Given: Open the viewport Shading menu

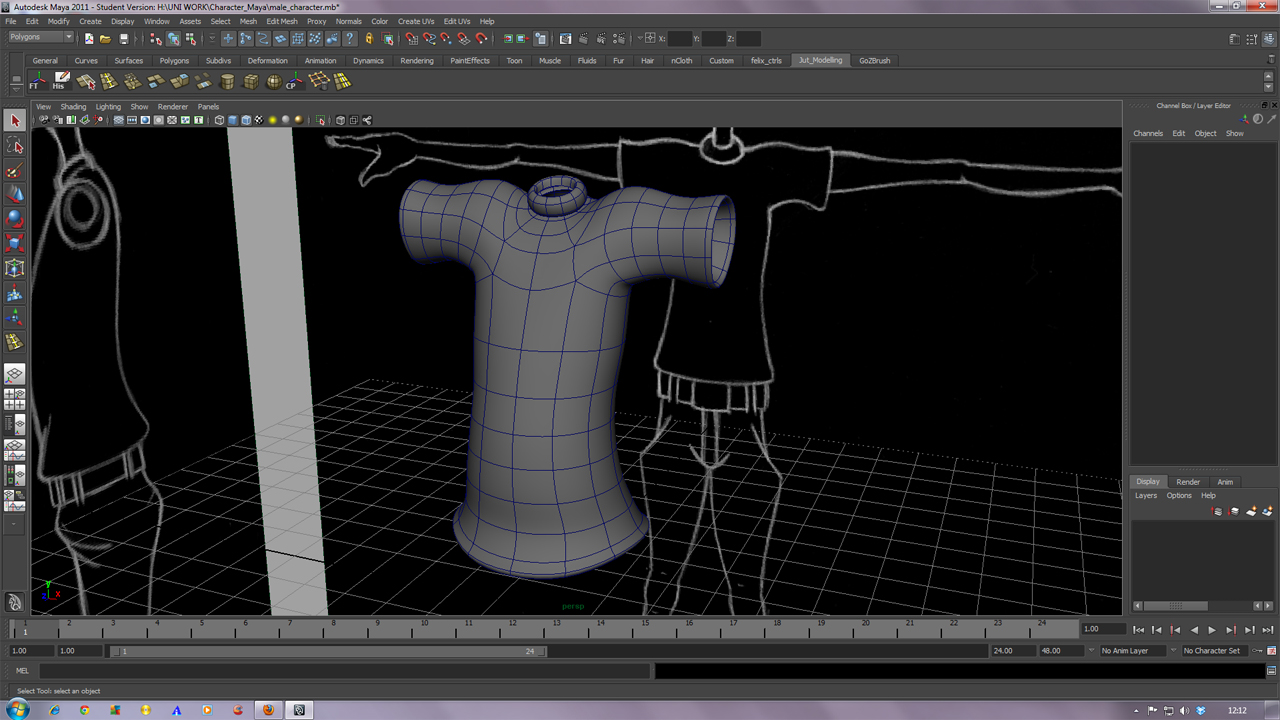Looking at the screenshot, I should coord(73,106).
